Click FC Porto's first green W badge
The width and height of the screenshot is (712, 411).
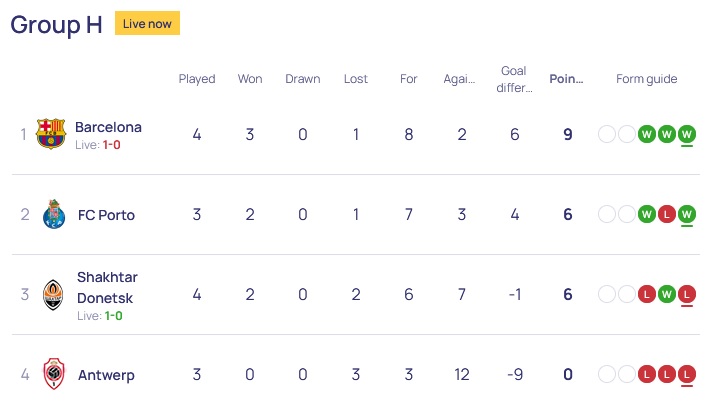[647, 214]
